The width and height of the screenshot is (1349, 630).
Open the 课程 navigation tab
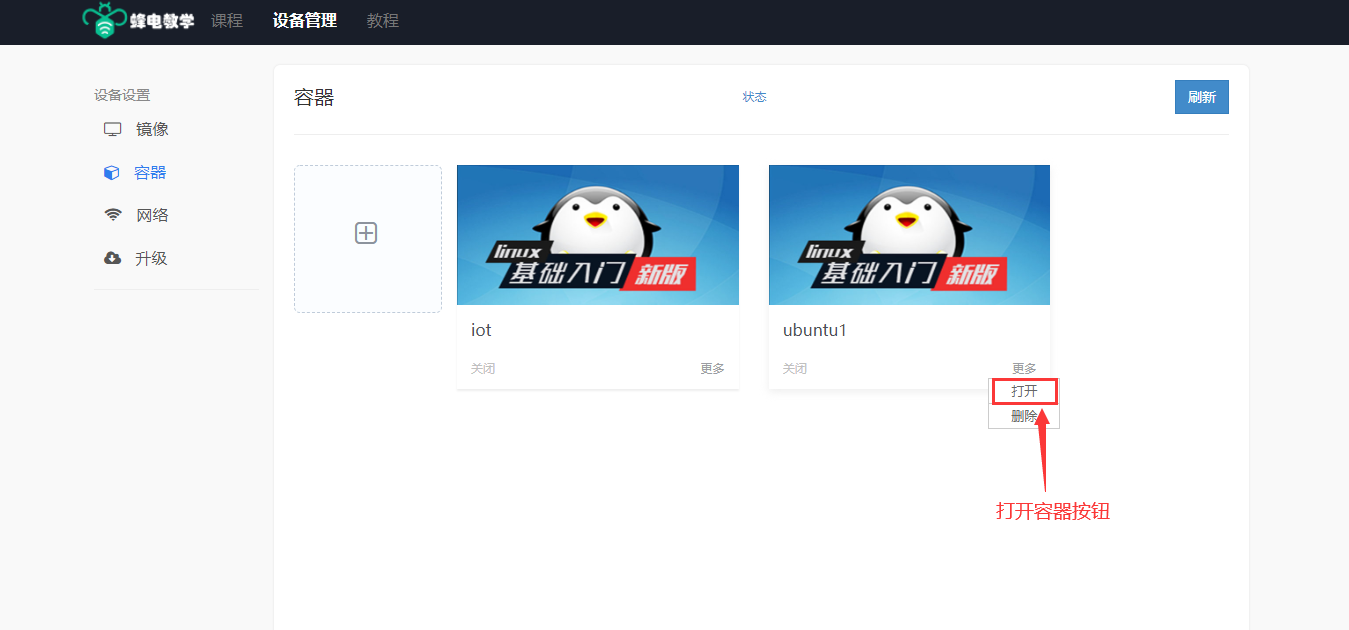click(227, 20)
